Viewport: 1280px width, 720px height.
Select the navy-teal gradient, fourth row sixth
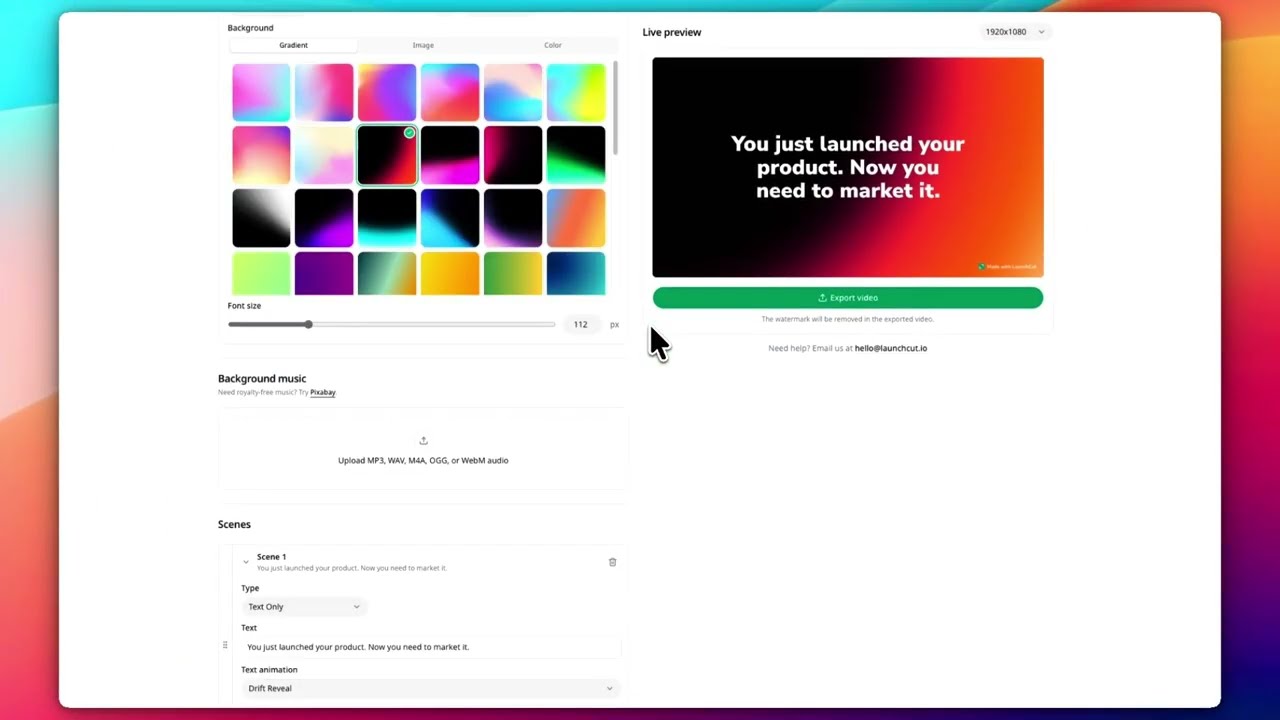pyautogui.click(x=576, y=274)
